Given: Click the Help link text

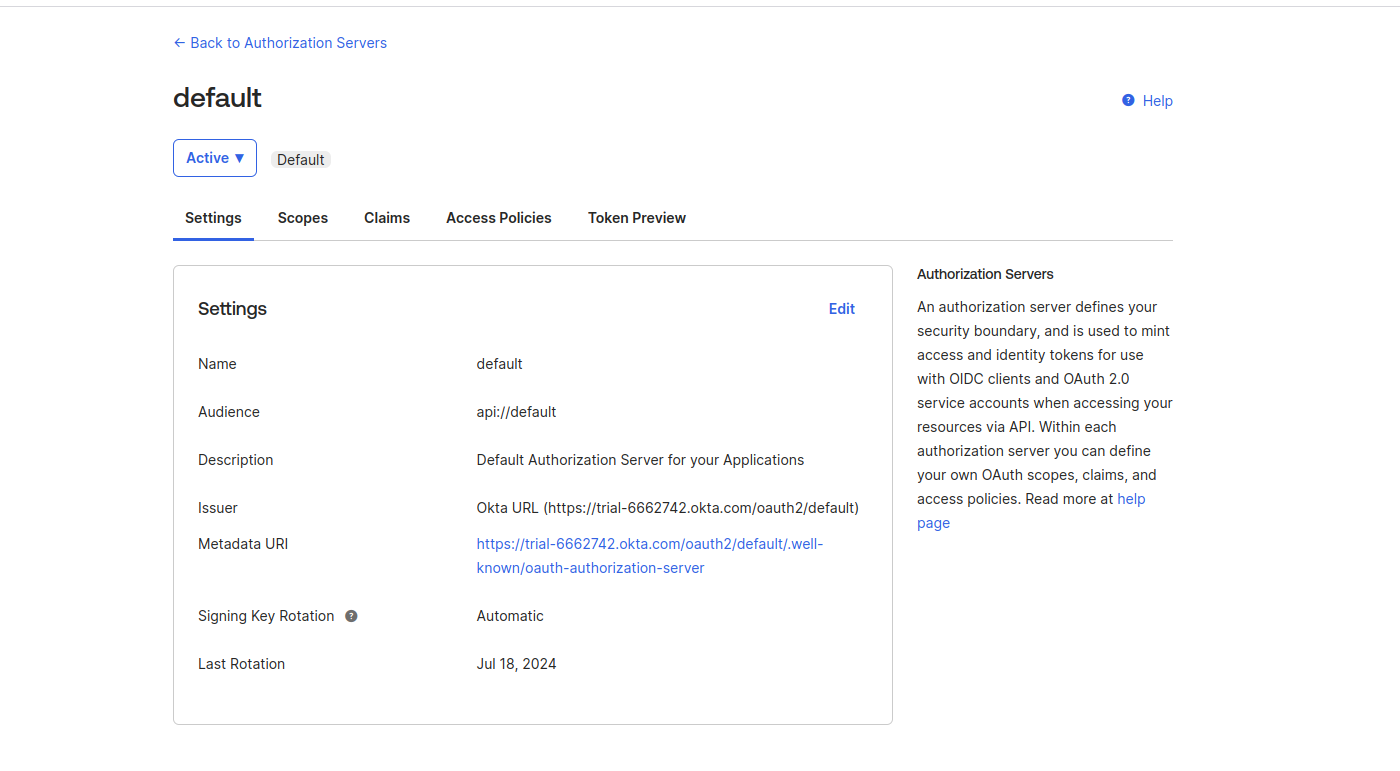Looking at the screenshot, I should pyautogui.click(x=1158, y=101).
